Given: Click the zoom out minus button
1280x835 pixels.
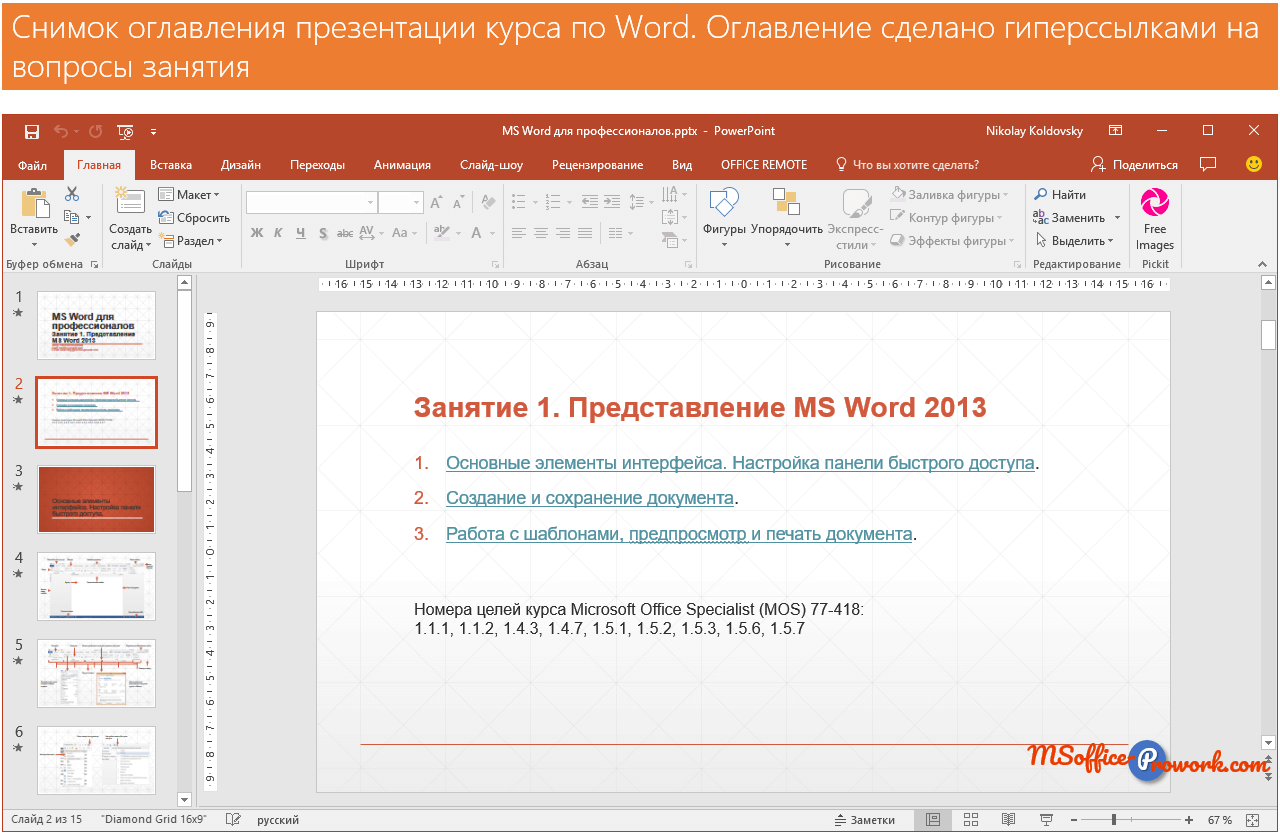Looking at the screenshot, I should click(x=1073, y=819).
